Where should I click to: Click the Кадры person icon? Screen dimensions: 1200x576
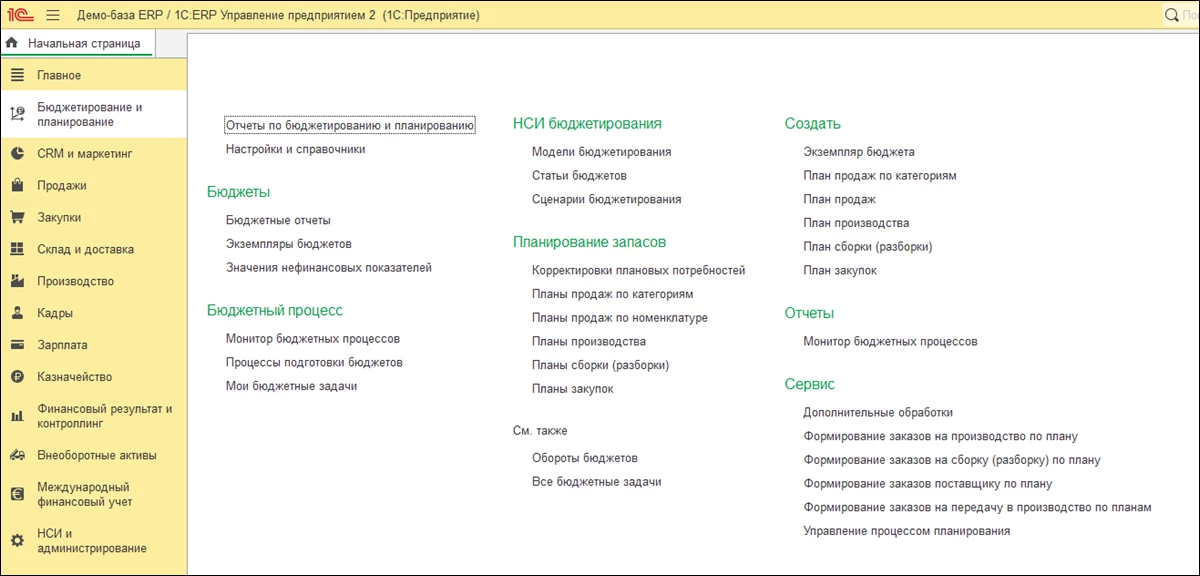click(x=17, y=313)
